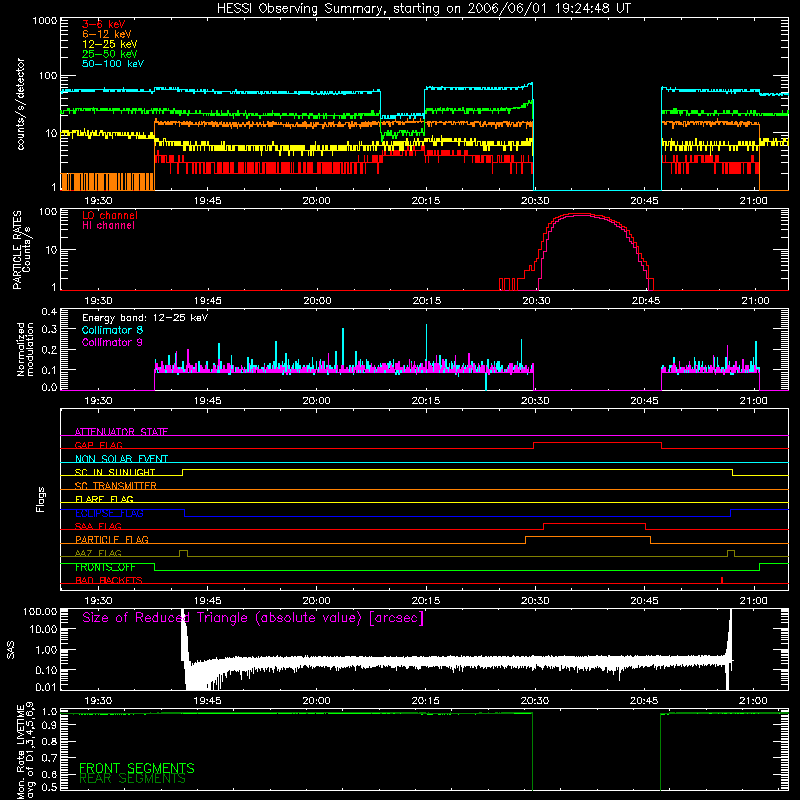
Task: Click the SAS axis label
Action: pyautogui.click(x=10, y=649)
